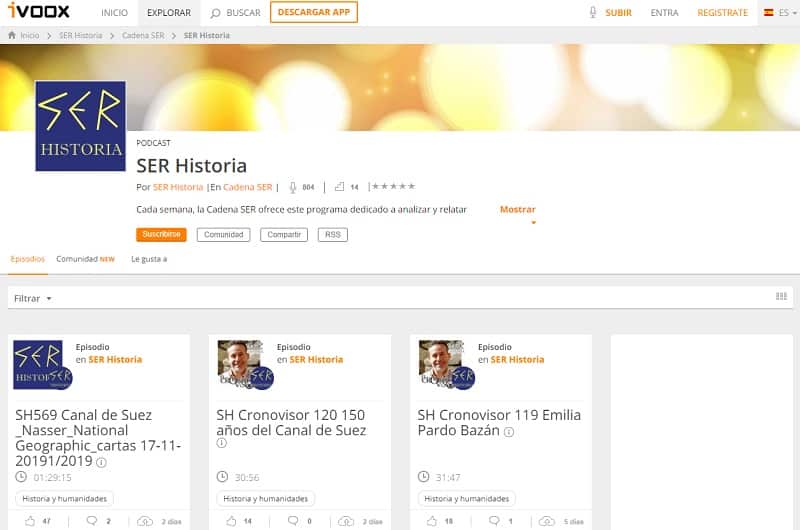Click the star rating of the podcast
The width and height of the screenshot is (800, 530).
coord(393,186)
